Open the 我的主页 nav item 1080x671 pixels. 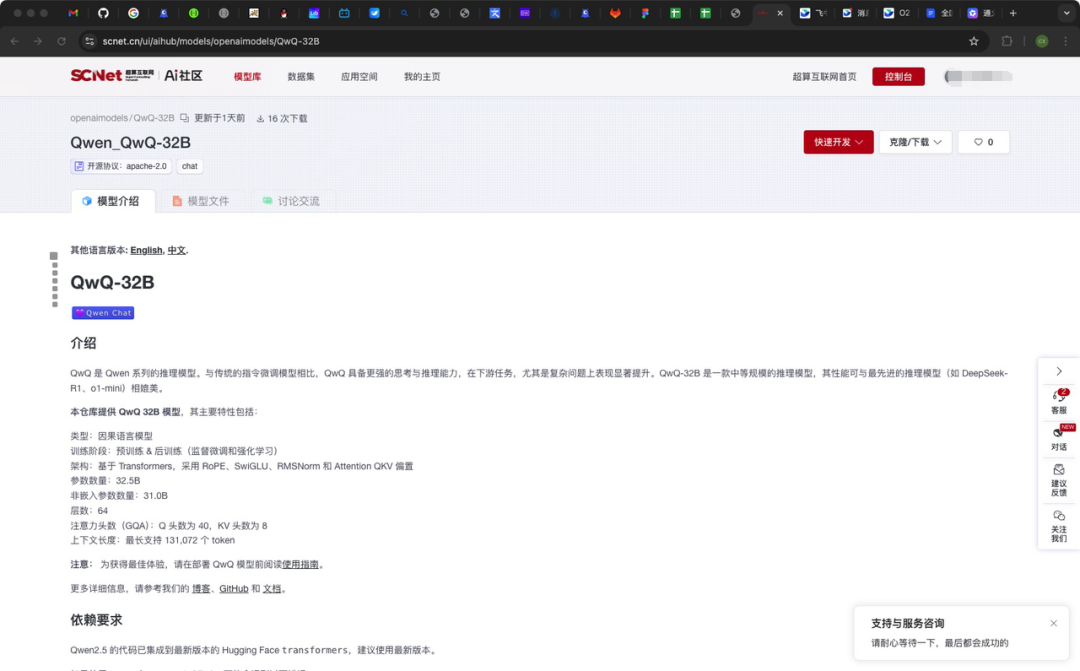[x=422, y=76]
